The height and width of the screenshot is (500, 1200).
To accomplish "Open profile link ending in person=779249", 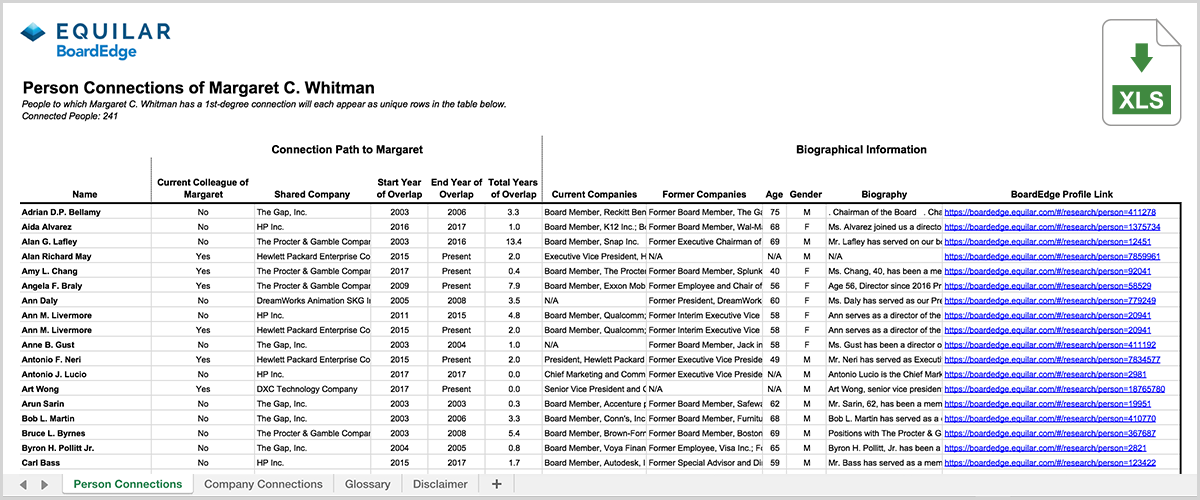I will tap(1050, 300).
